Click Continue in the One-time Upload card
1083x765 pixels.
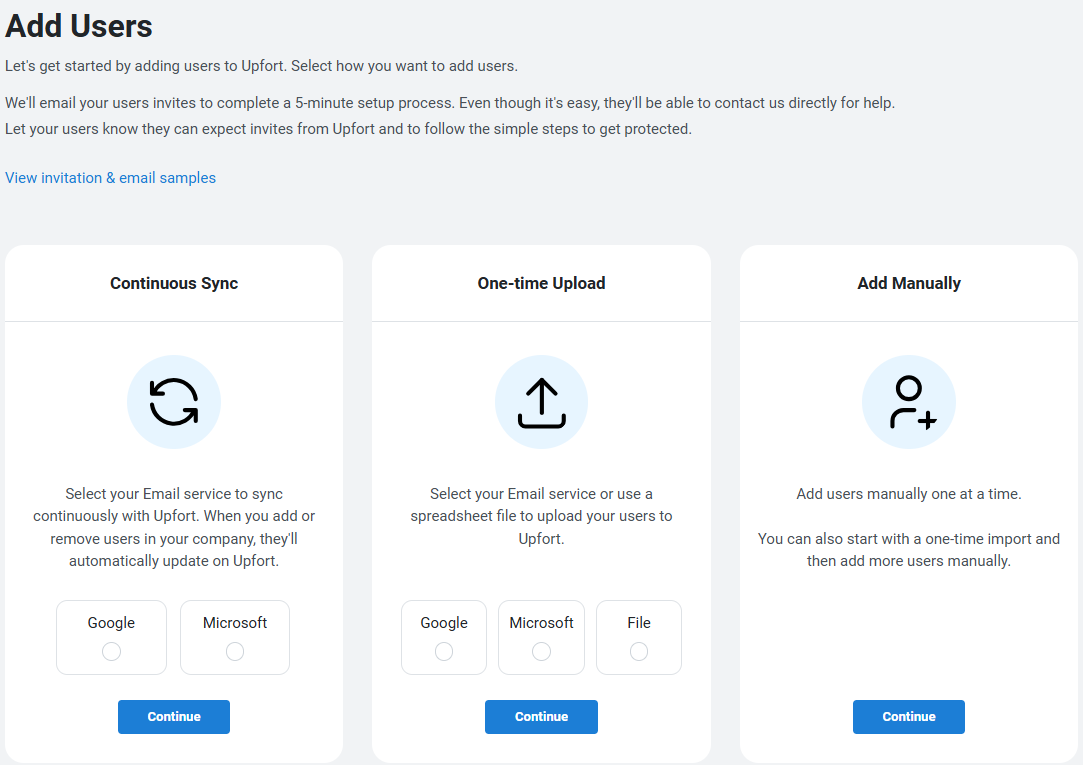[542, 717]
